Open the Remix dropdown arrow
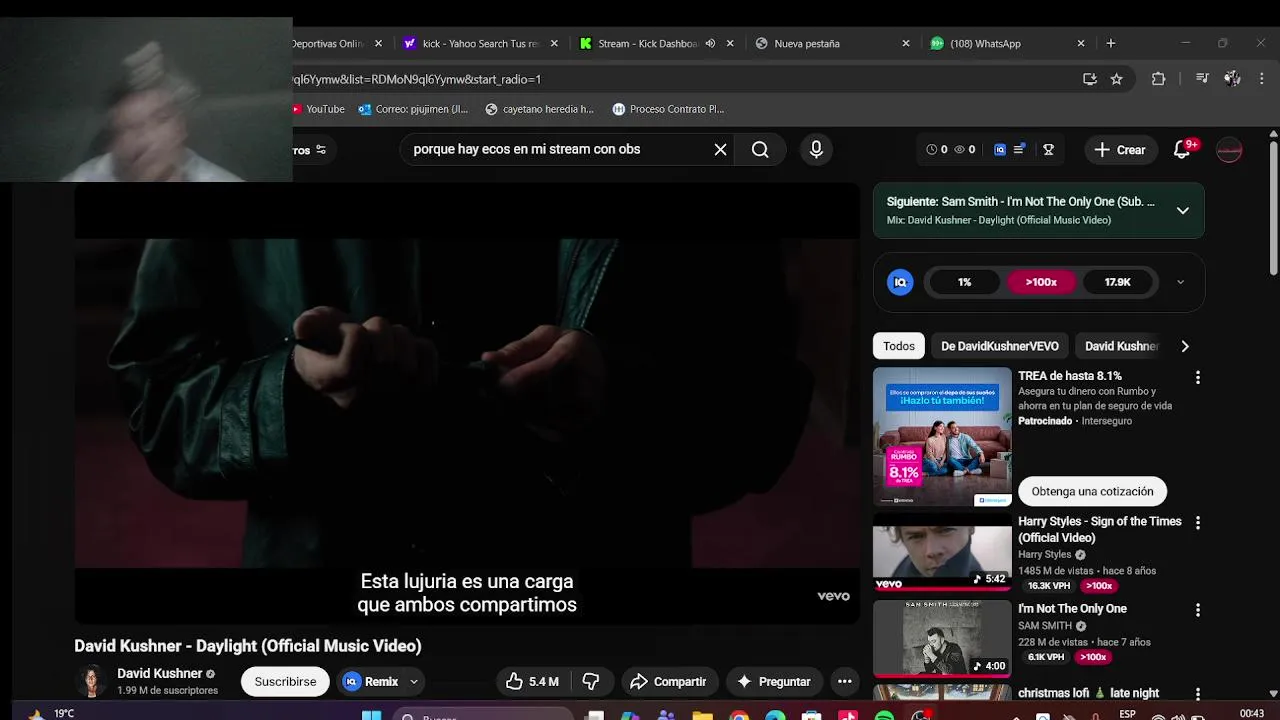The height and width of the screenshot is (720, 1280). [414, 682]
